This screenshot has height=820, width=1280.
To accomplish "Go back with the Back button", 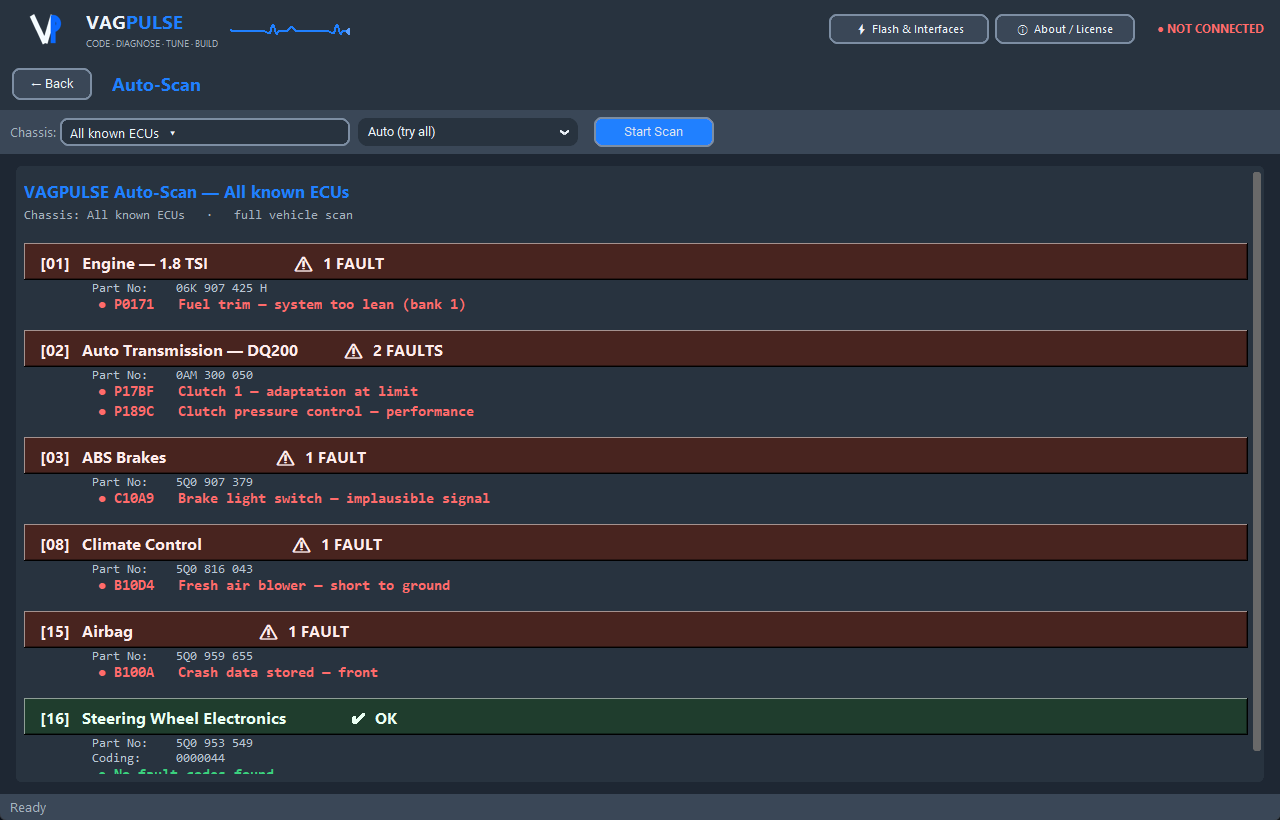I will 52,84.
